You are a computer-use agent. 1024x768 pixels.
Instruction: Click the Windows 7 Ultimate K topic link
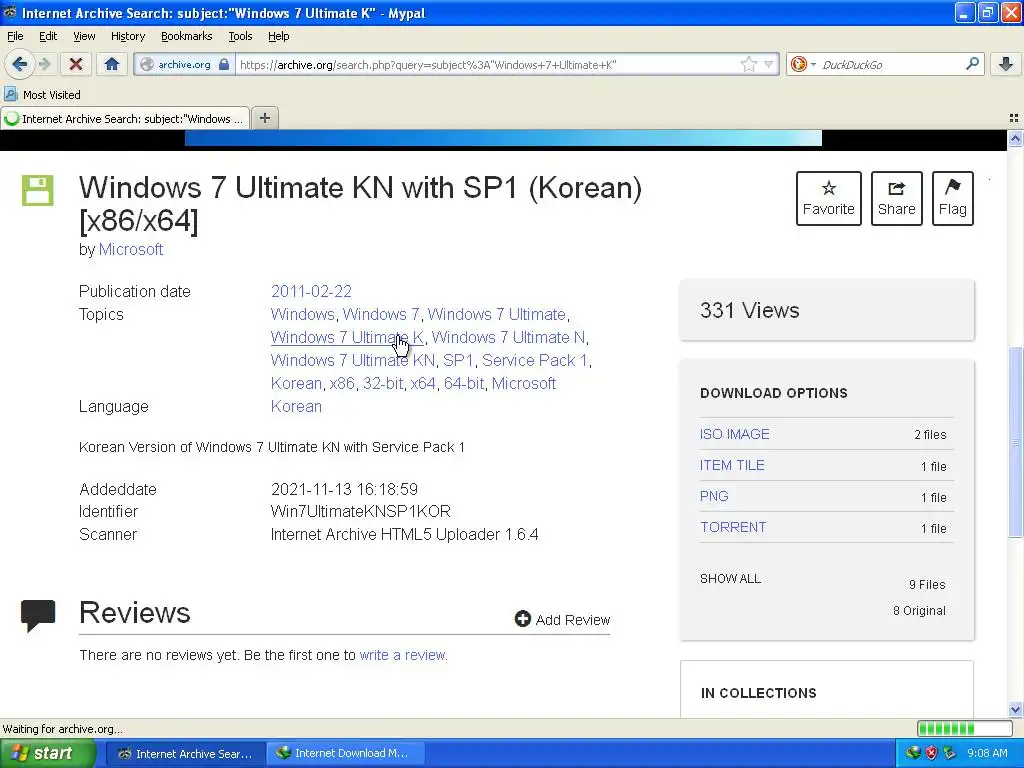coord(347,338)
